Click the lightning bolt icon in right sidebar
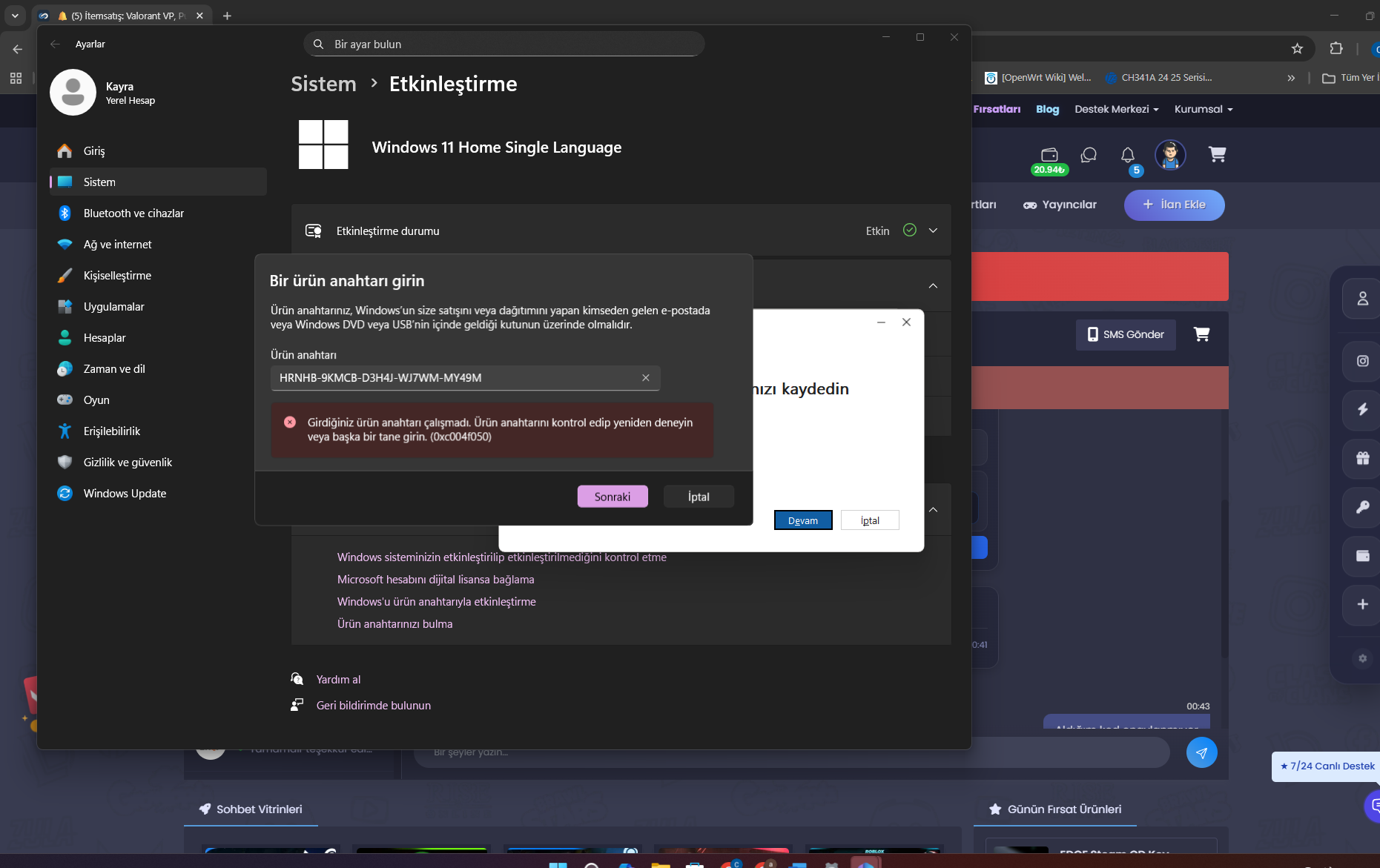Screen dimensions: 1380x868 click(x=1362, y=409)
